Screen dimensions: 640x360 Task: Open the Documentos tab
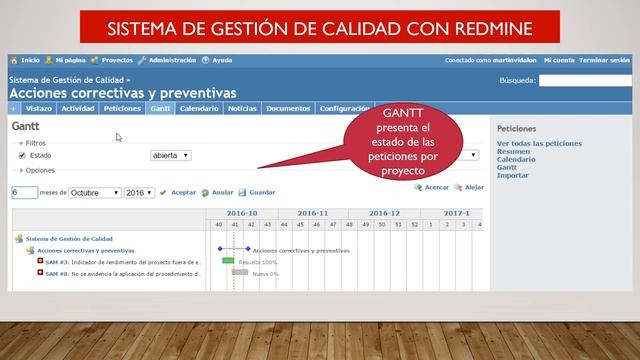[x=288, y=109]
